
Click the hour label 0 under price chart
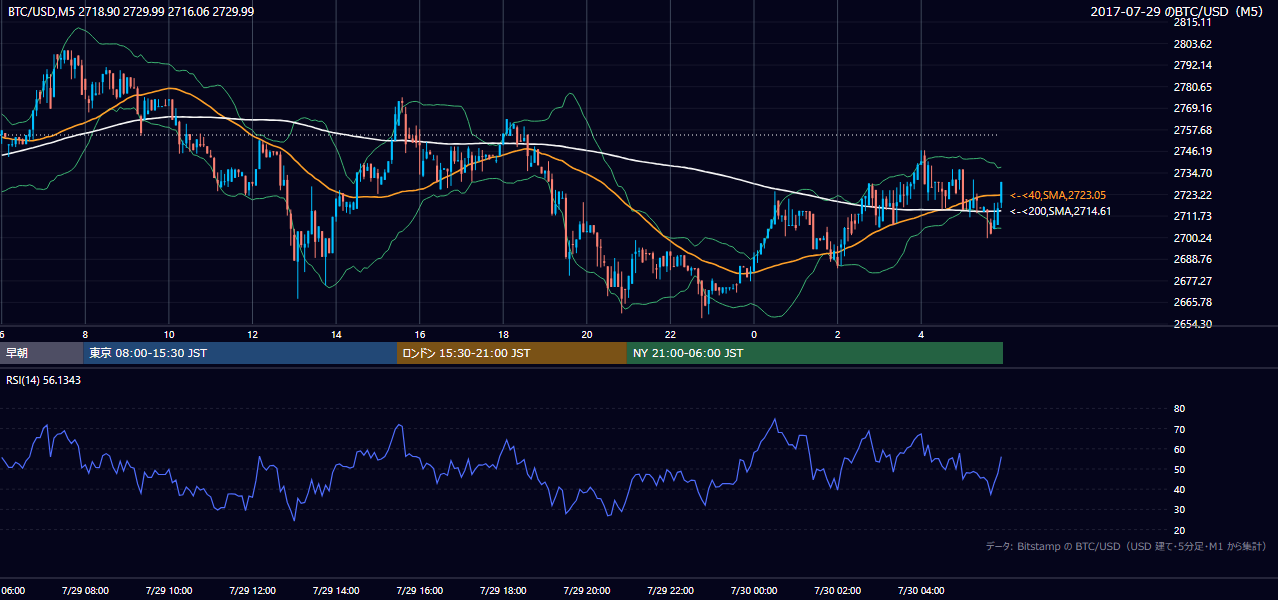tap(754, 335)
